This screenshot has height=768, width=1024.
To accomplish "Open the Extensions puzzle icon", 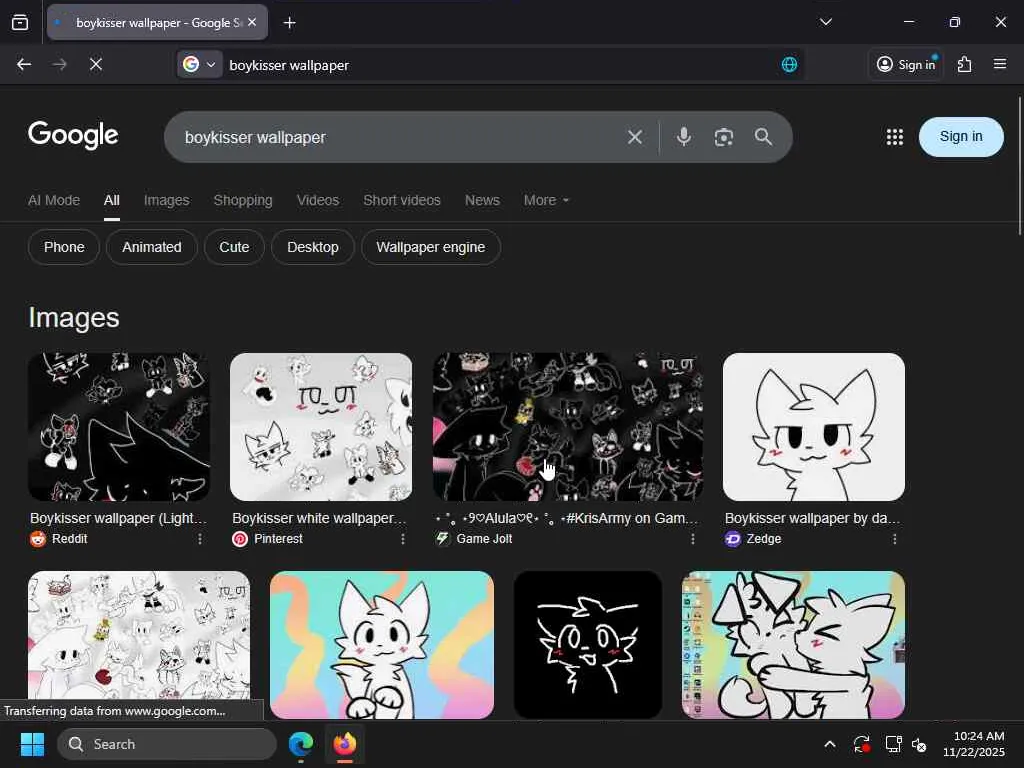I will (x=964, y=64).
